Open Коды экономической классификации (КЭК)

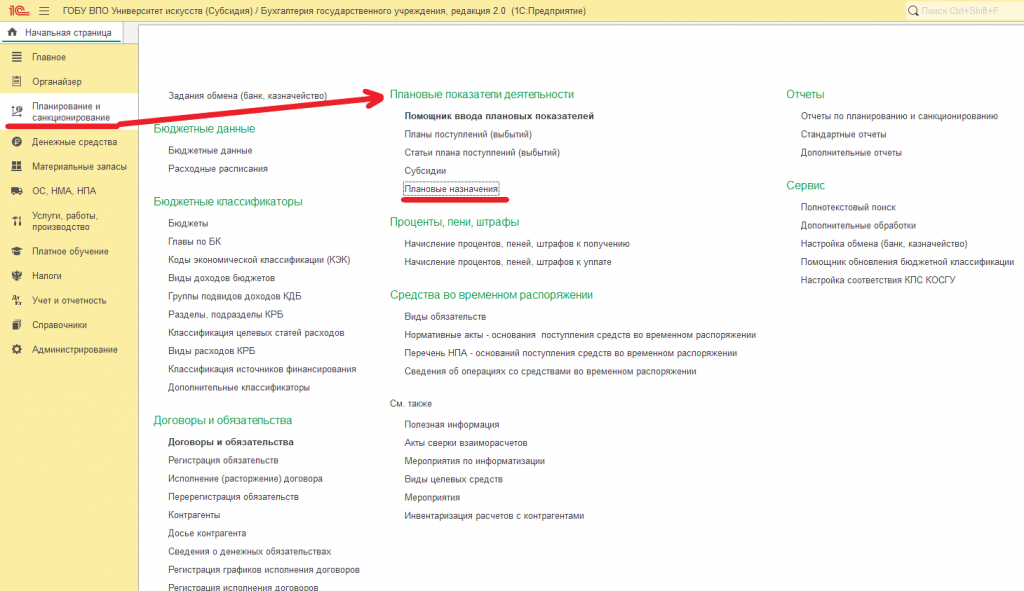(x=259, y=259)
